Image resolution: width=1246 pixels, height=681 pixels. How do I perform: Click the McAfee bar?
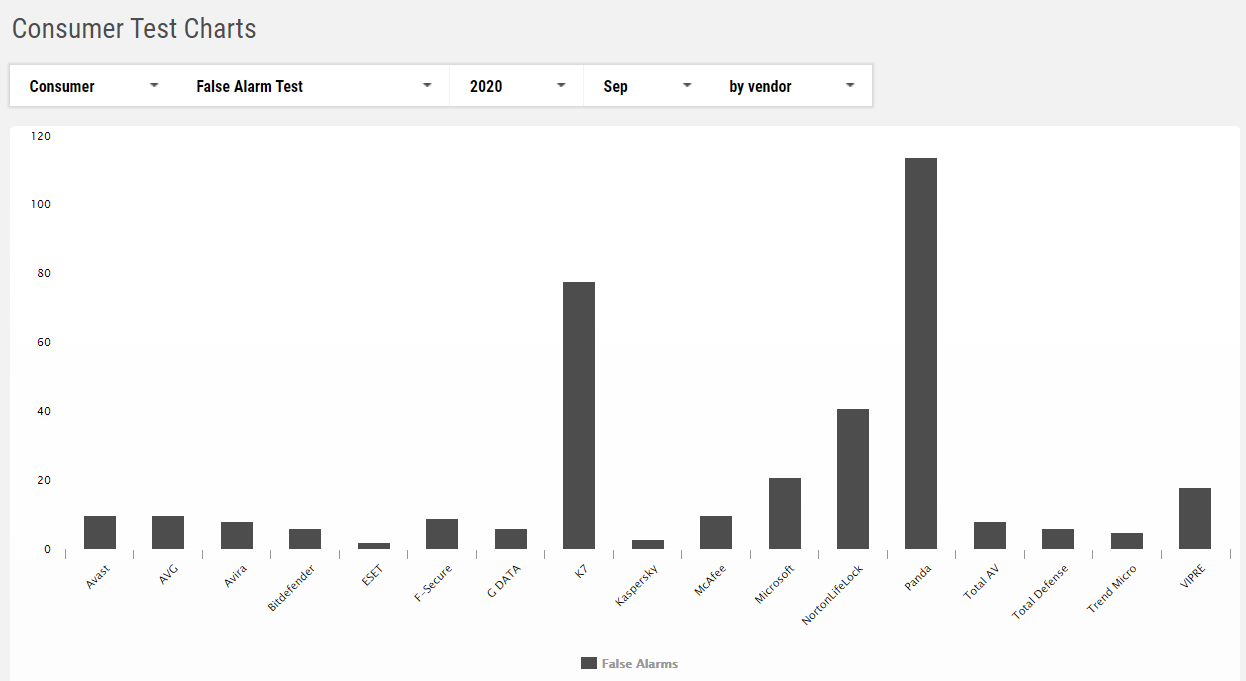[x=716, y=532]
